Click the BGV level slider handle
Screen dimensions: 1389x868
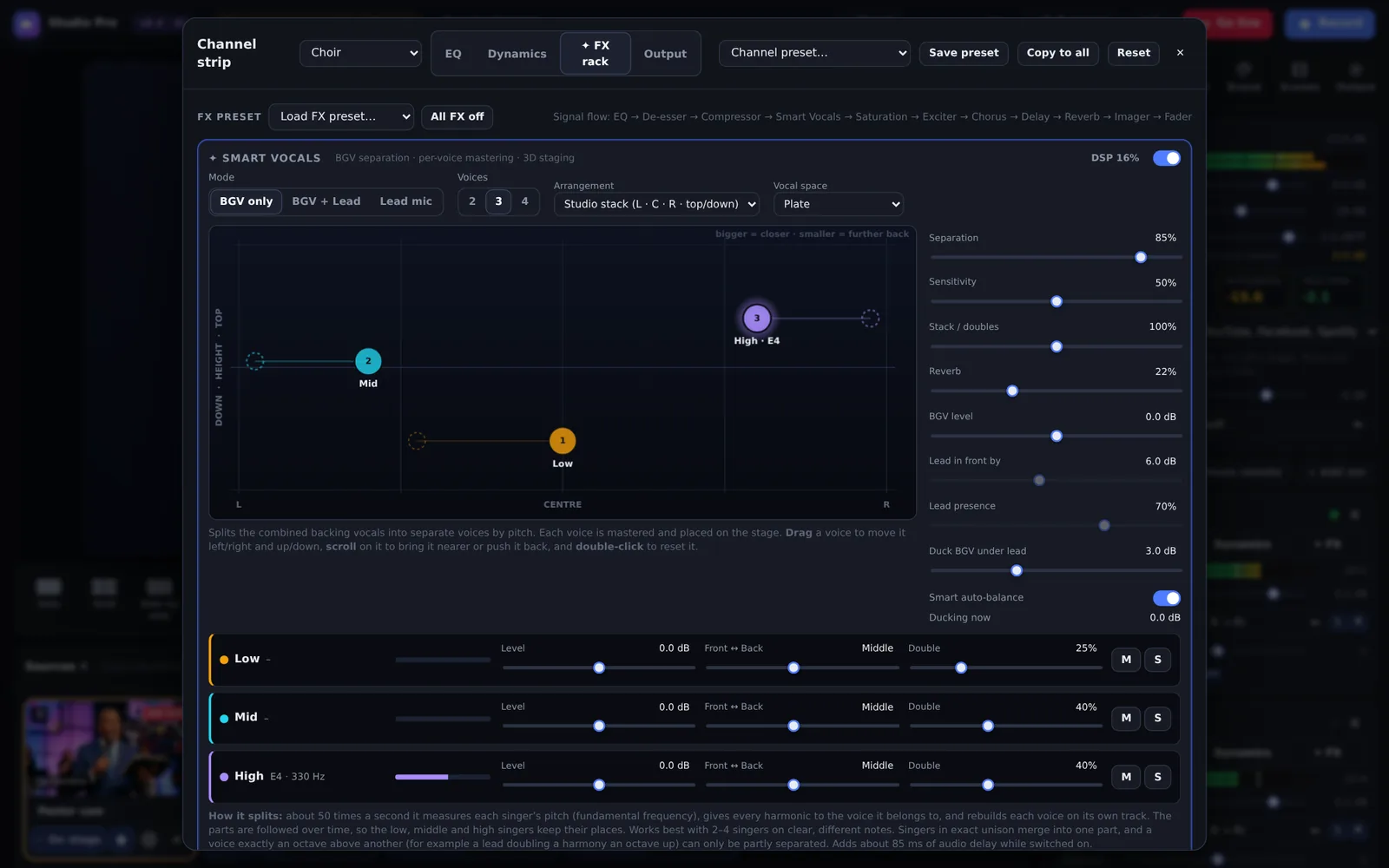[x=1057, y=437]
